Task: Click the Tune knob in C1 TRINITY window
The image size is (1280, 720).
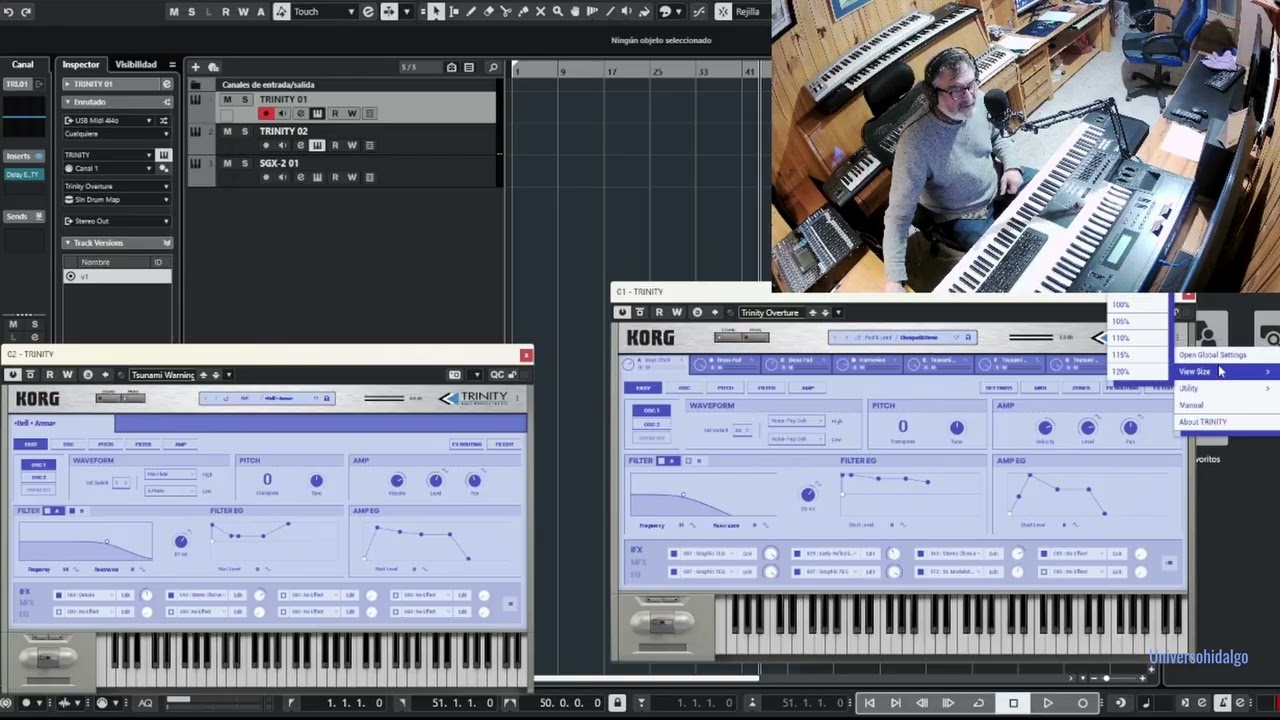Action: coord(956,428)
